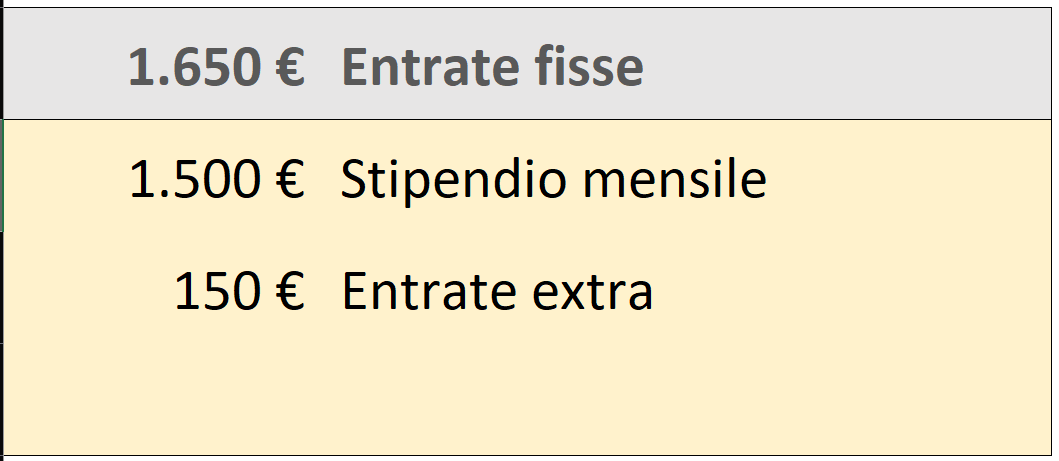This screenshot has width=1059, height=461.
Task: Click empty yellow area right of Entrate extra
Action: point(850,291)
